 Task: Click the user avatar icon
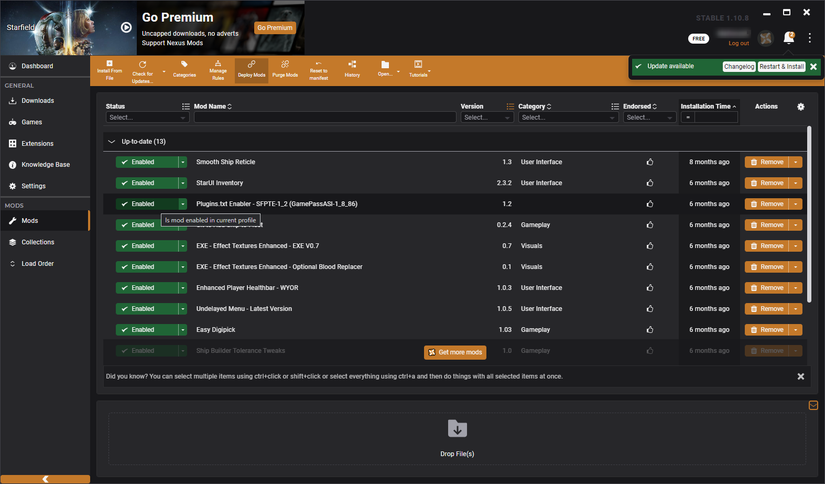tap(766, 38)
